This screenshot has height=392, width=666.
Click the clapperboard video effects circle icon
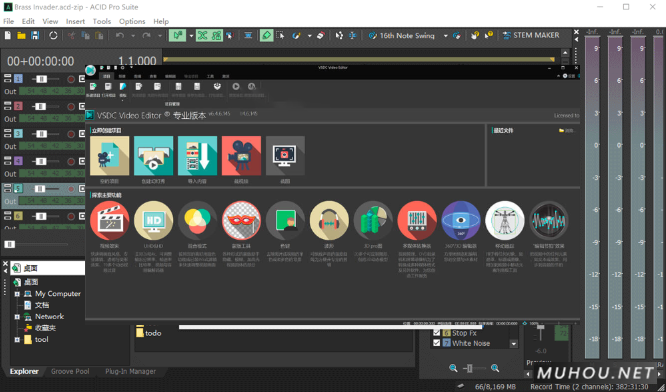click(110, 220)
